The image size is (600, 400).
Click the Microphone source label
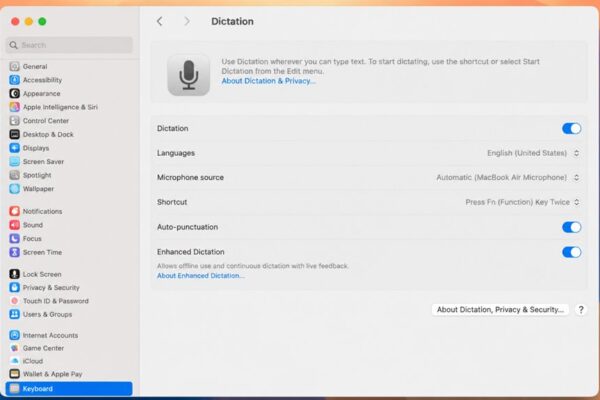pos(190,178)
